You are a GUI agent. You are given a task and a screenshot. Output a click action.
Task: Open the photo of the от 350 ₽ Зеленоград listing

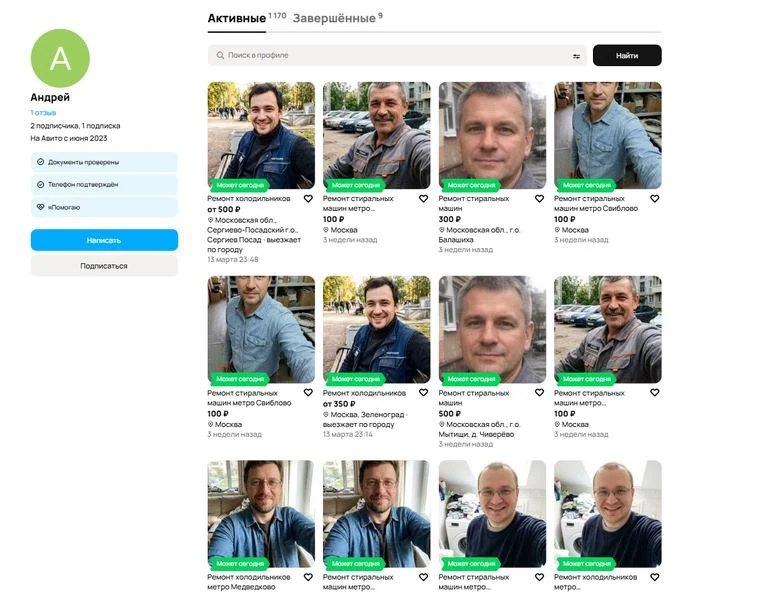[x=377, y=330]
